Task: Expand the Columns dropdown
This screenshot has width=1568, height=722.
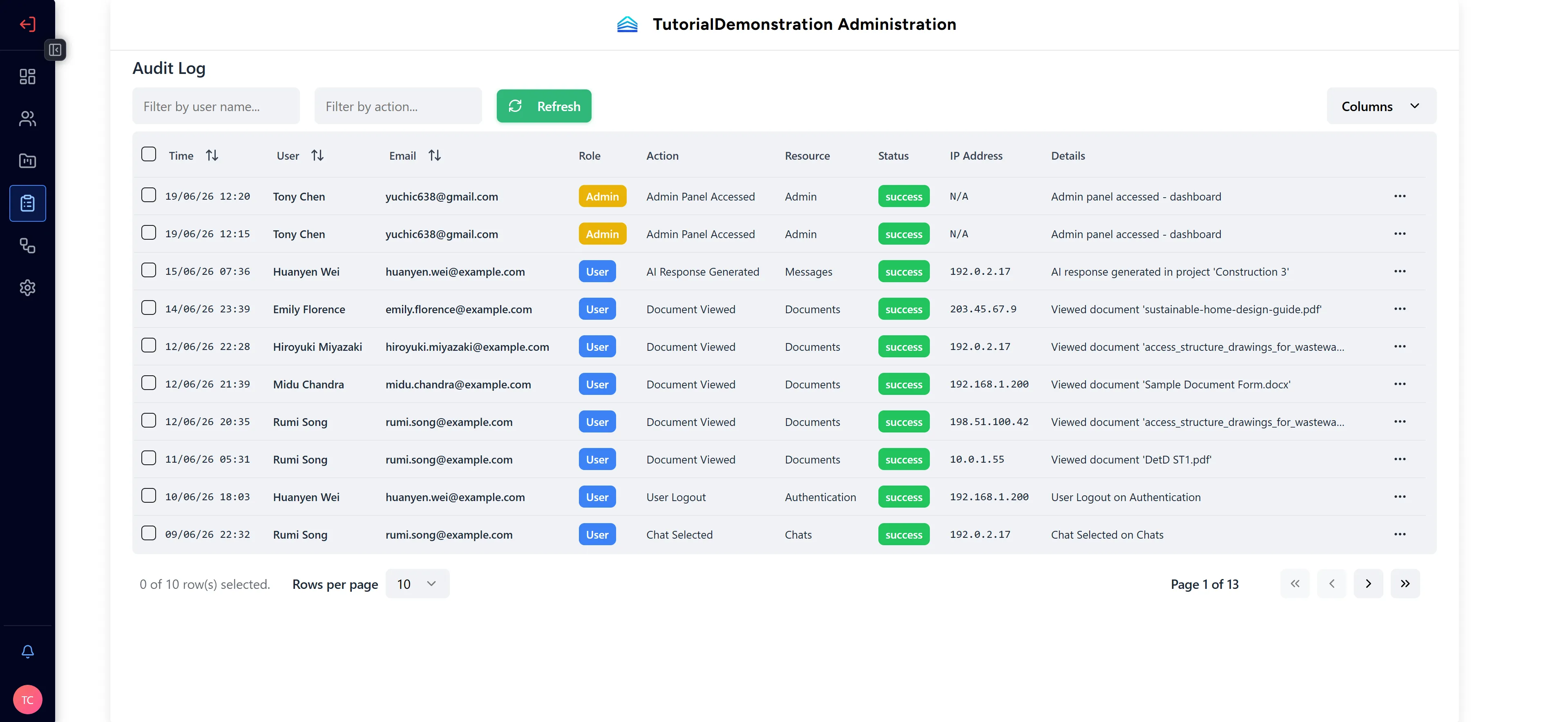Action: [x=1381, y=106]
